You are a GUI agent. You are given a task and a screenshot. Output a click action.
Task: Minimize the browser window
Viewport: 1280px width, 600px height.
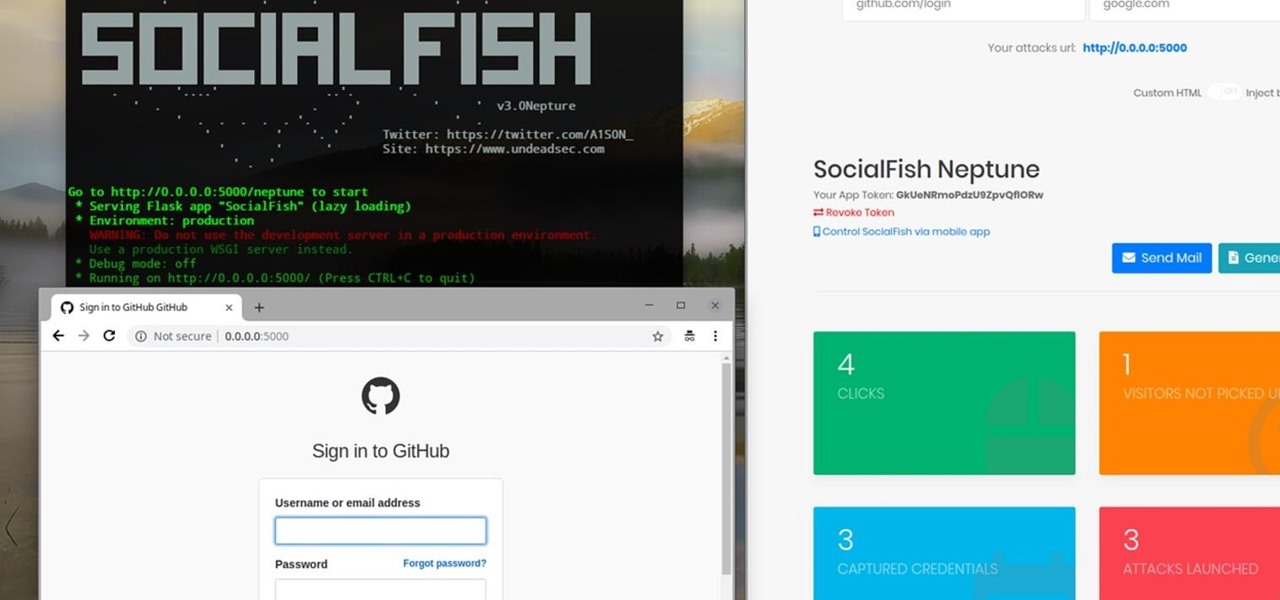[648, 305]
